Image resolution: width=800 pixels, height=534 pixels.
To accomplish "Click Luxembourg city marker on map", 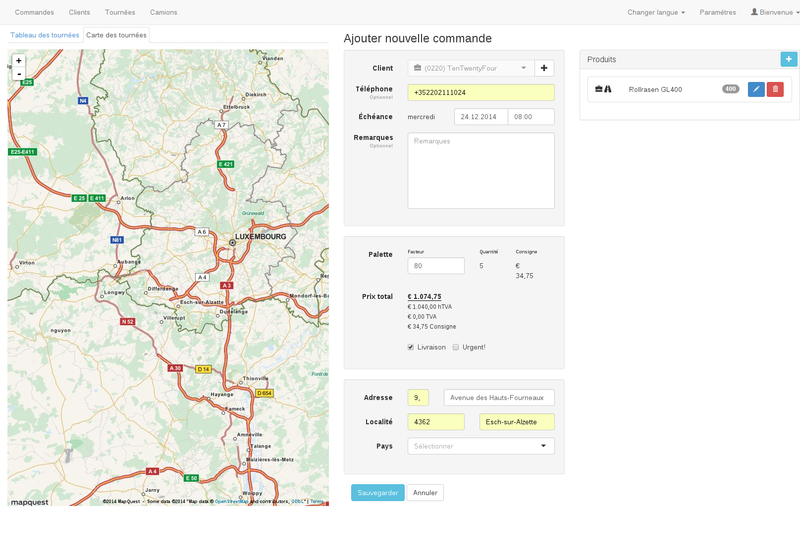I will pyautogui.click(x=233, y=243).
